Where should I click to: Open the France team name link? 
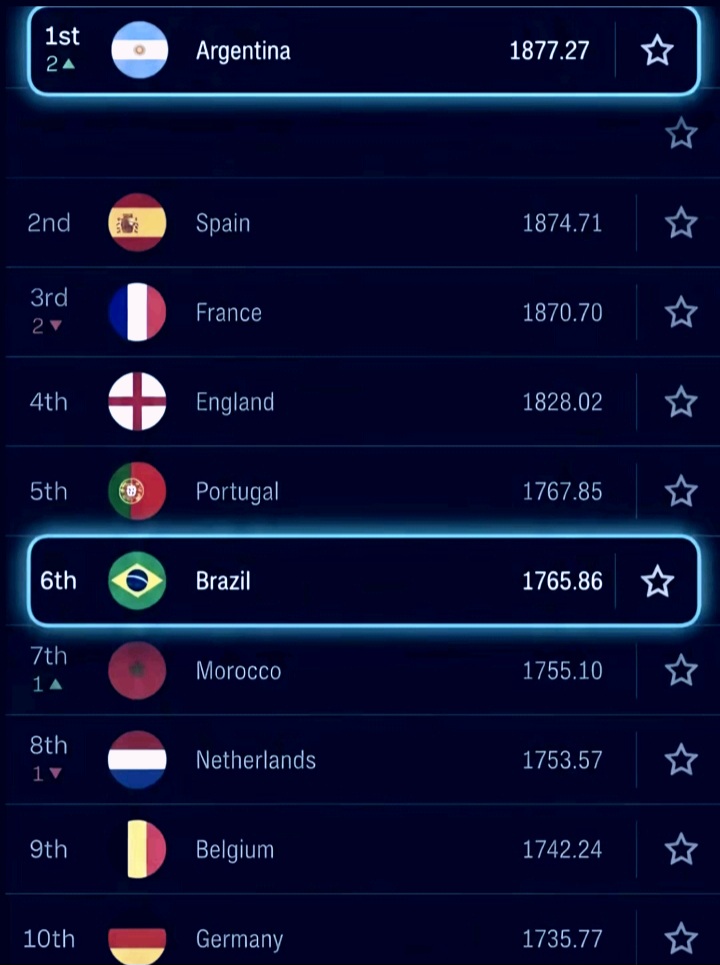click(x=229, y=313)
